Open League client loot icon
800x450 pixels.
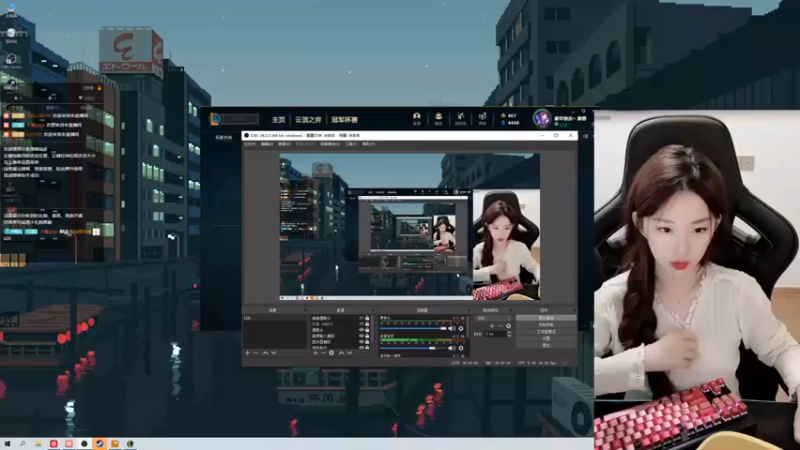(460, 118)
